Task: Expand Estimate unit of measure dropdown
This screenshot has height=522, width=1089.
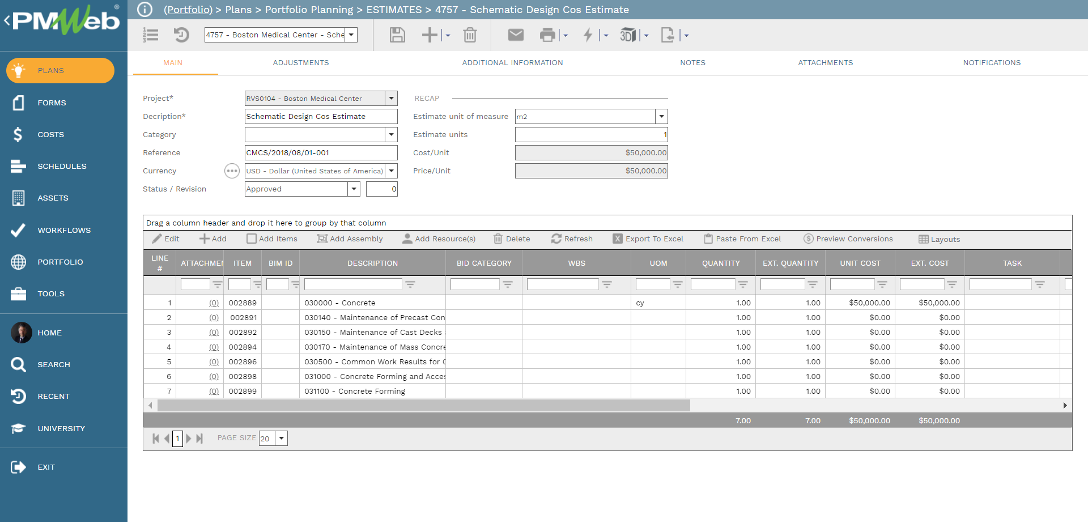Action: pyautogui.click(x=661, y=117)
